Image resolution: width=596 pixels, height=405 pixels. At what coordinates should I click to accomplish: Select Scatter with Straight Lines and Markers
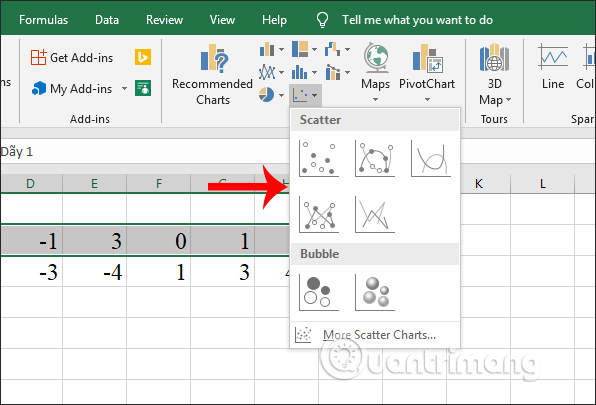pos(319,214)
